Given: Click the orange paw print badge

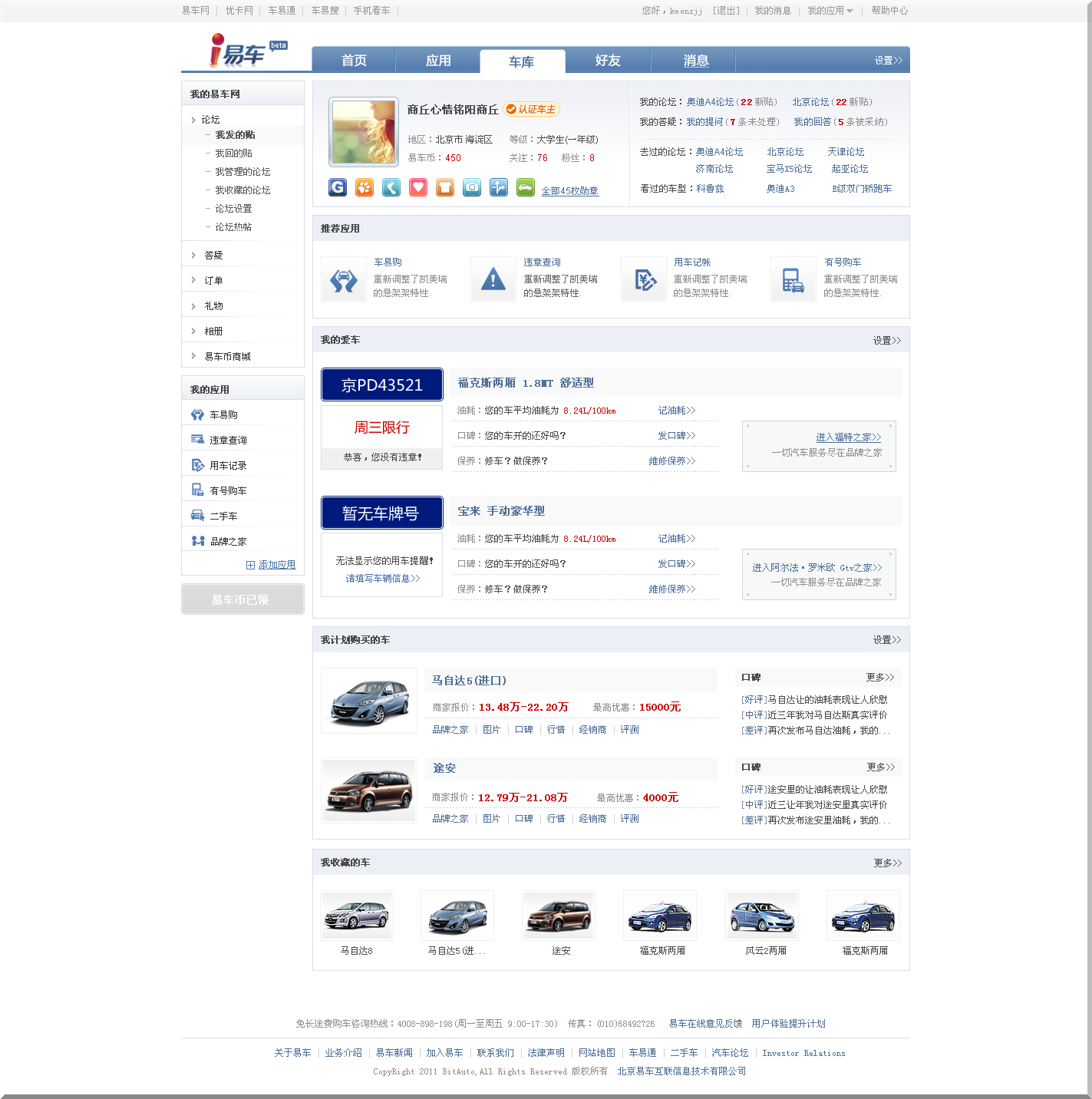Looking at the screenshot, I should (x=365, y=187).
